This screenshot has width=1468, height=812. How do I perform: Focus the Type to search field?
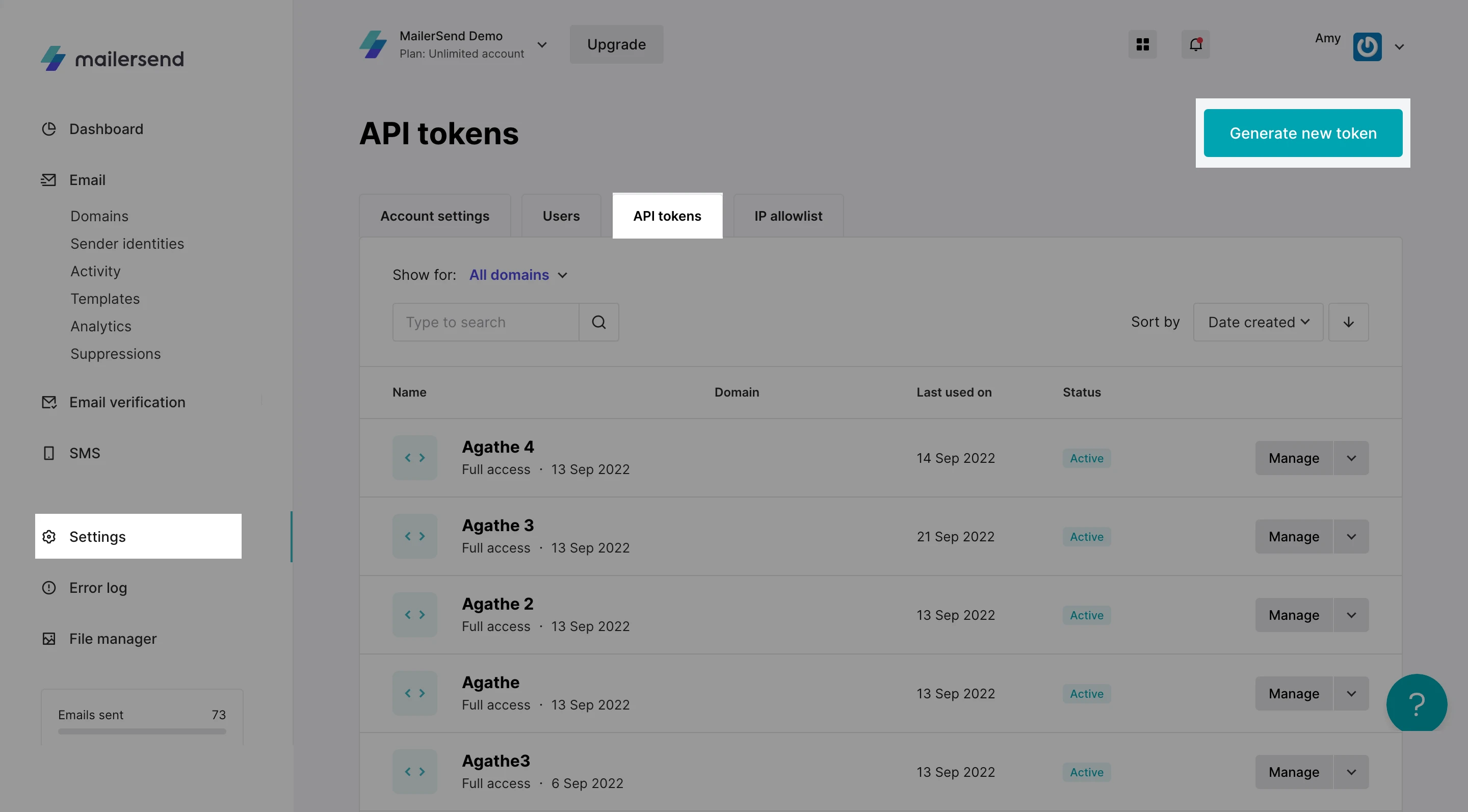[x=486, y=323]
